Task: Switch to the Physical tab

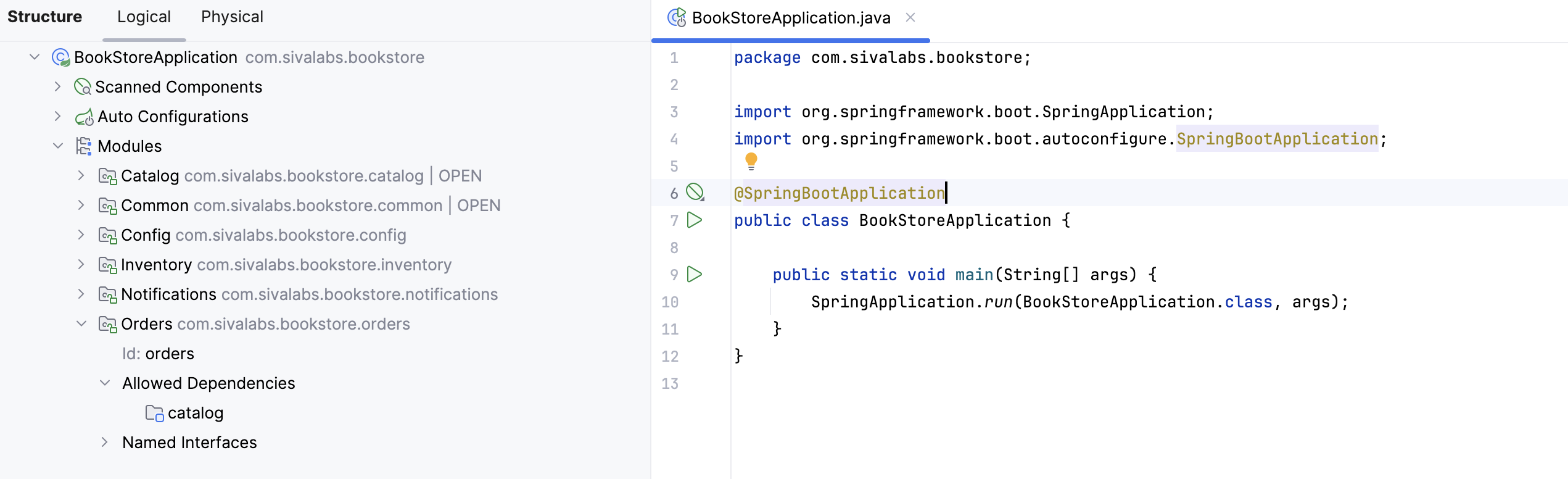Action: pos(232,17)
